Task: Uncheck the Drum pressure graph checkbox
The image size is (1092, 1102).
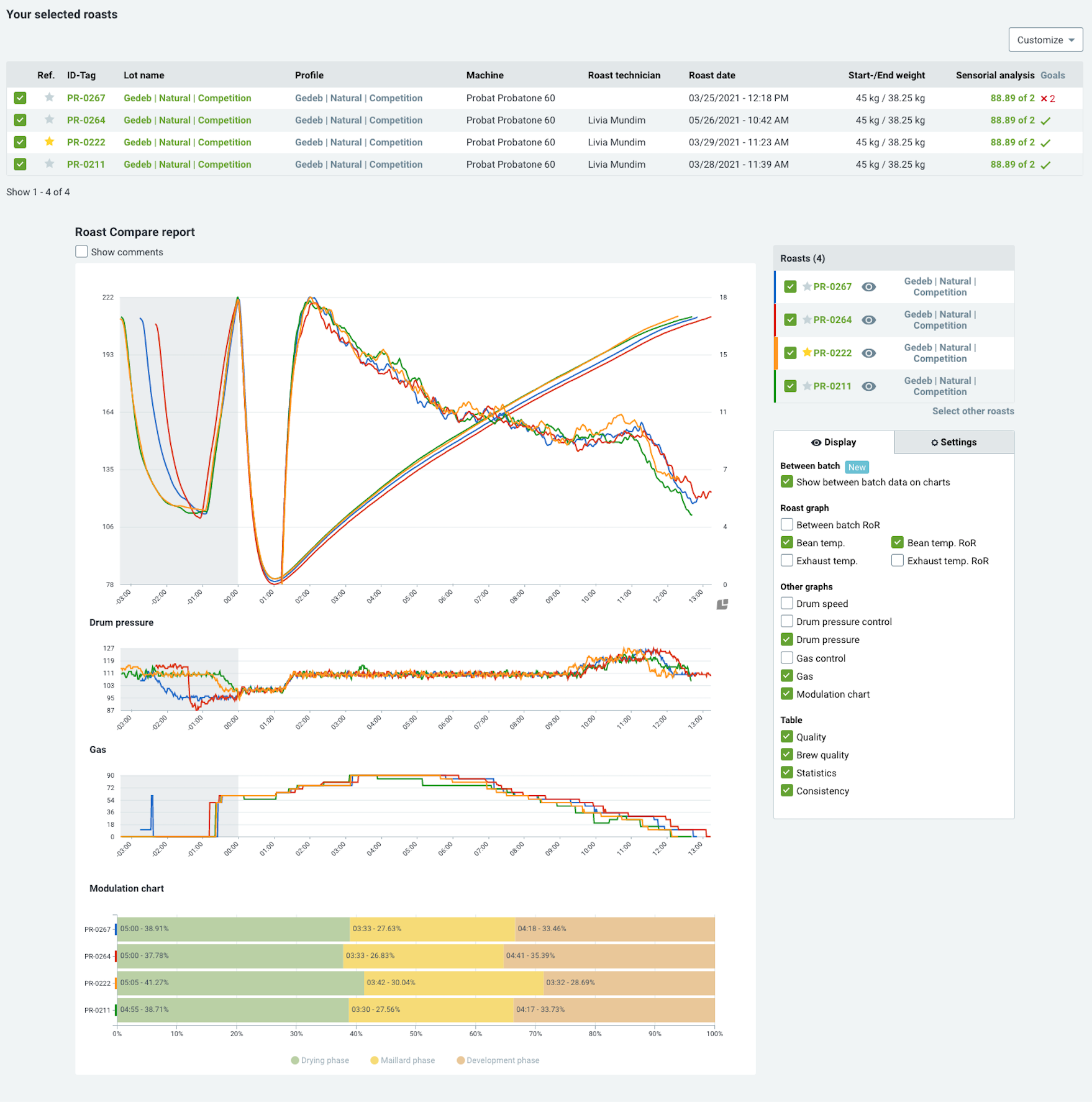Action: (787, 639)
